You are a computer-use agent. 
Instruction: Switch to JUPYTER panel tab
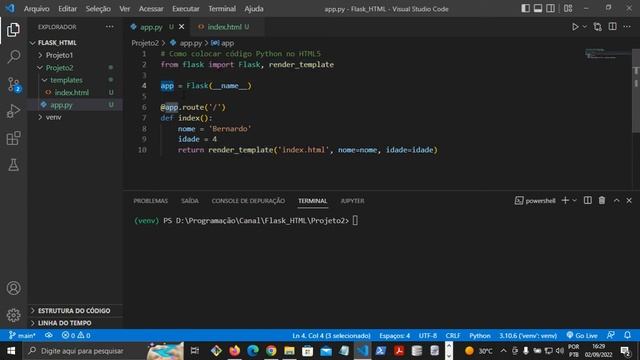pos(352,201)
